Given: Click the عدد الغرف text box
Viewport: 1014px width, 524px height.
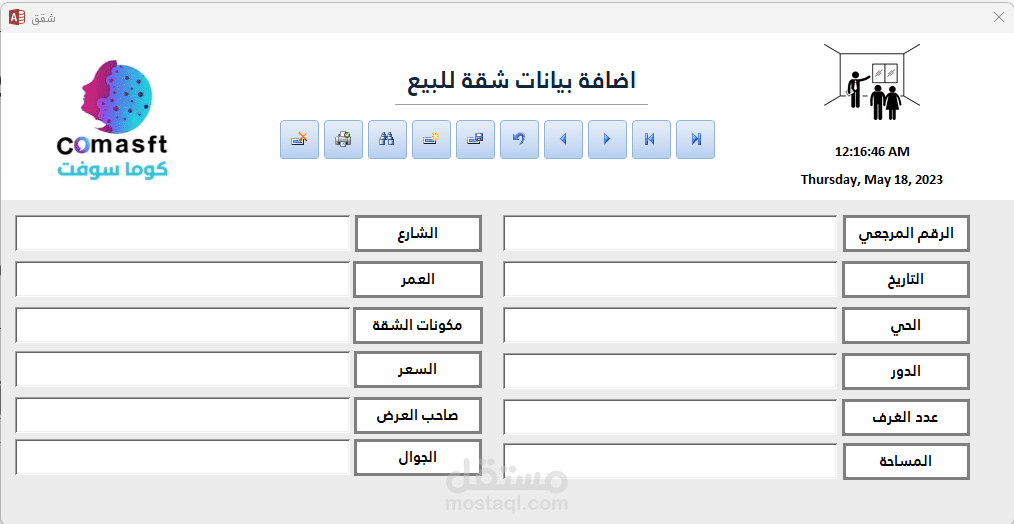Looking at the screenshot, I should tap(670, 417).
